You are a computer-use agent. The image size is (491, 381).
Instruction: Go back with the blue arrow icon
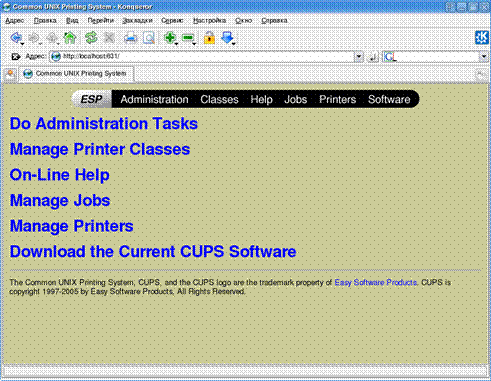click(x=16, y=37)
